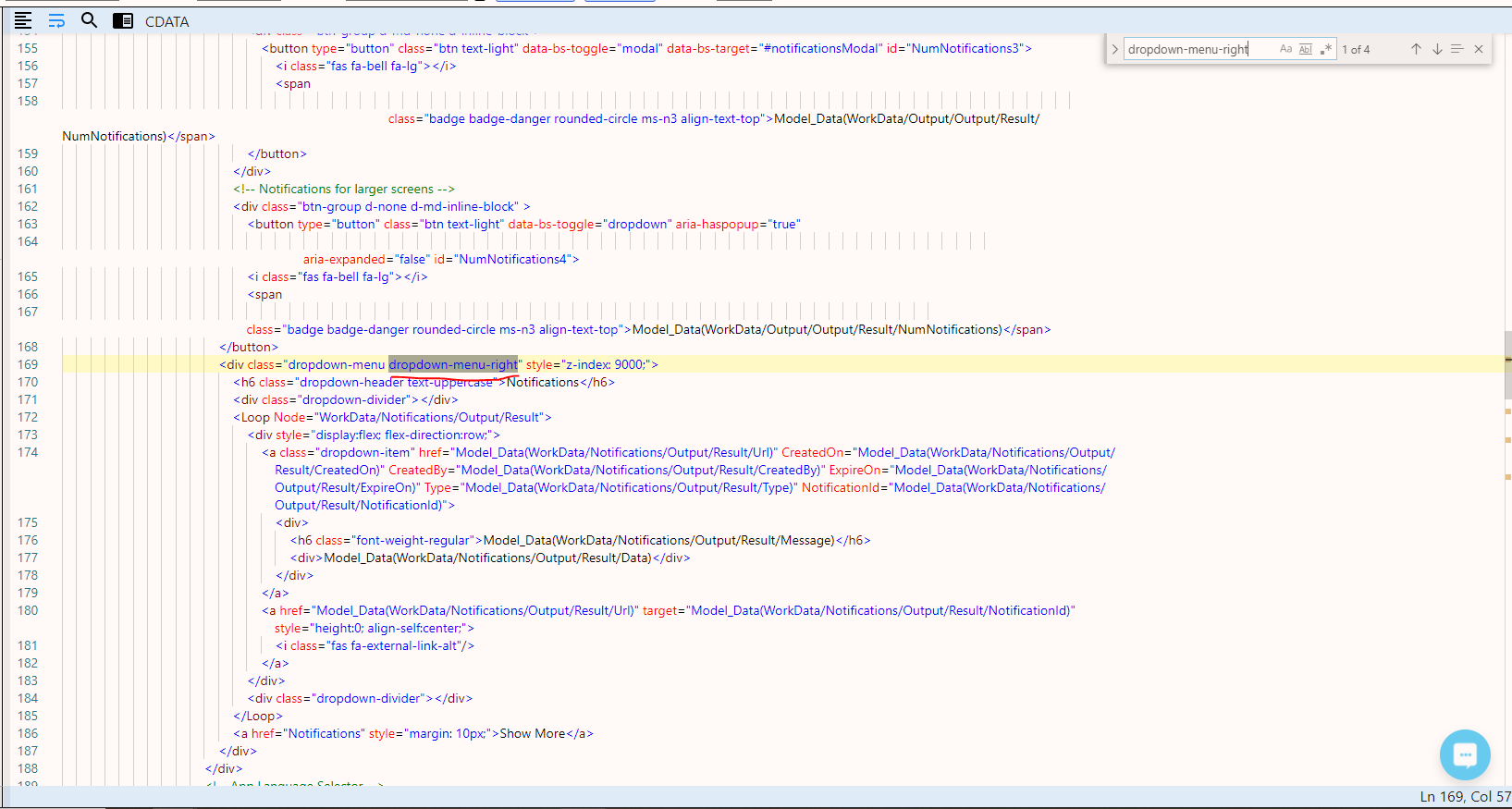Expand the replace field chevron in find widget

(x=1114, y=49)
